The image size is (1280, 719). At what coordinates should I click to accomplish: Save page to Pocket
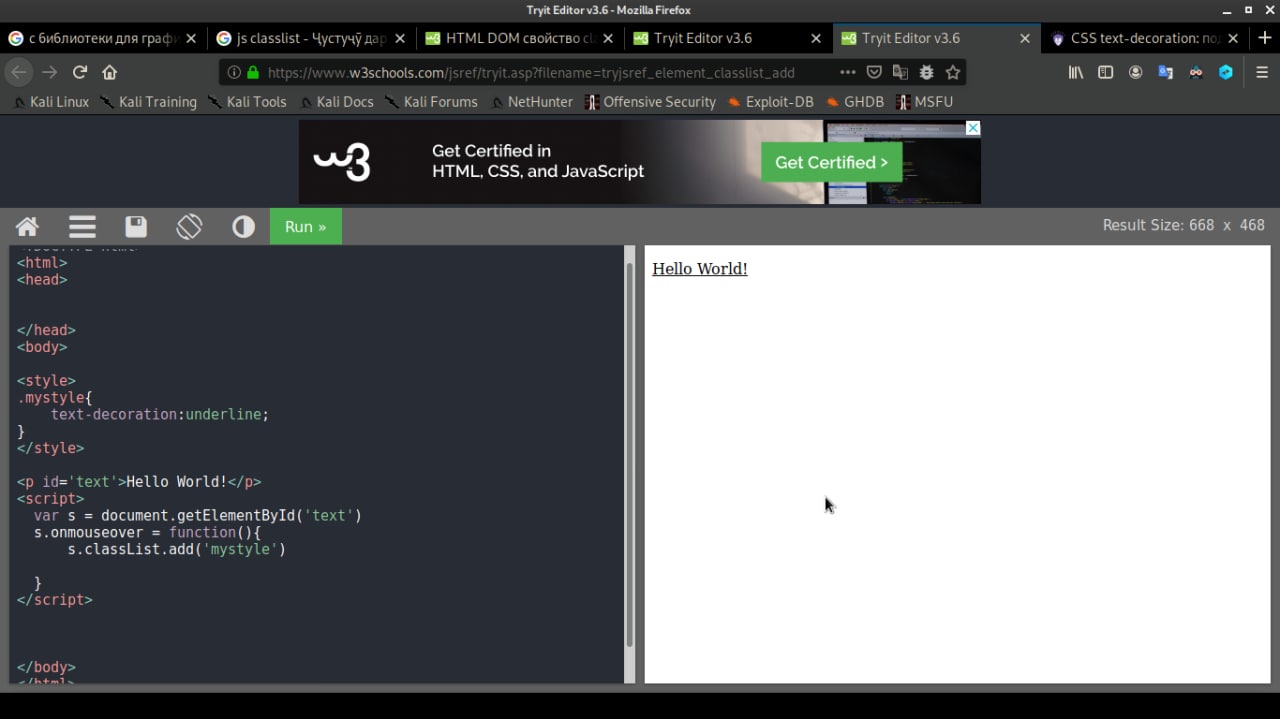(874, 72)
